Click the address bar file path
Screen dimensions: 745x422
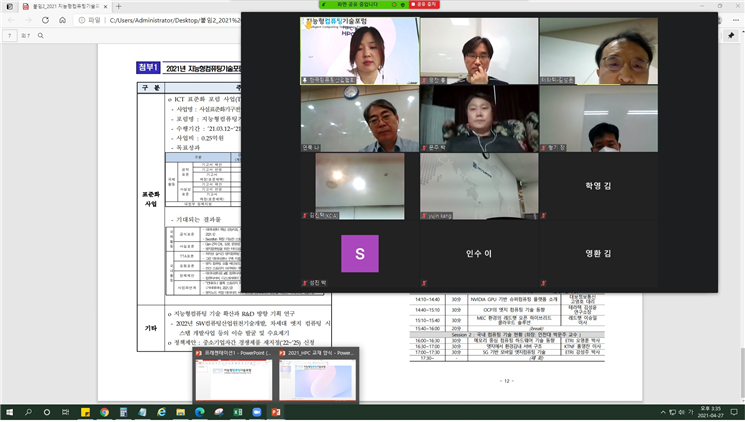175,20
